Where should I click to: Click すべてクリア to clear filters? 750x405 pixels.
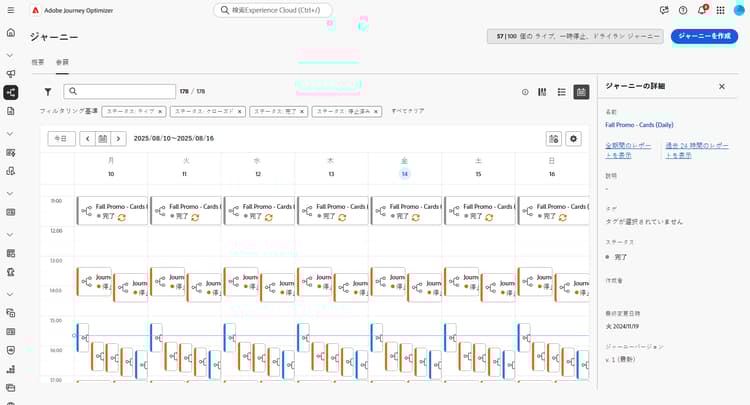coord(408,111)
